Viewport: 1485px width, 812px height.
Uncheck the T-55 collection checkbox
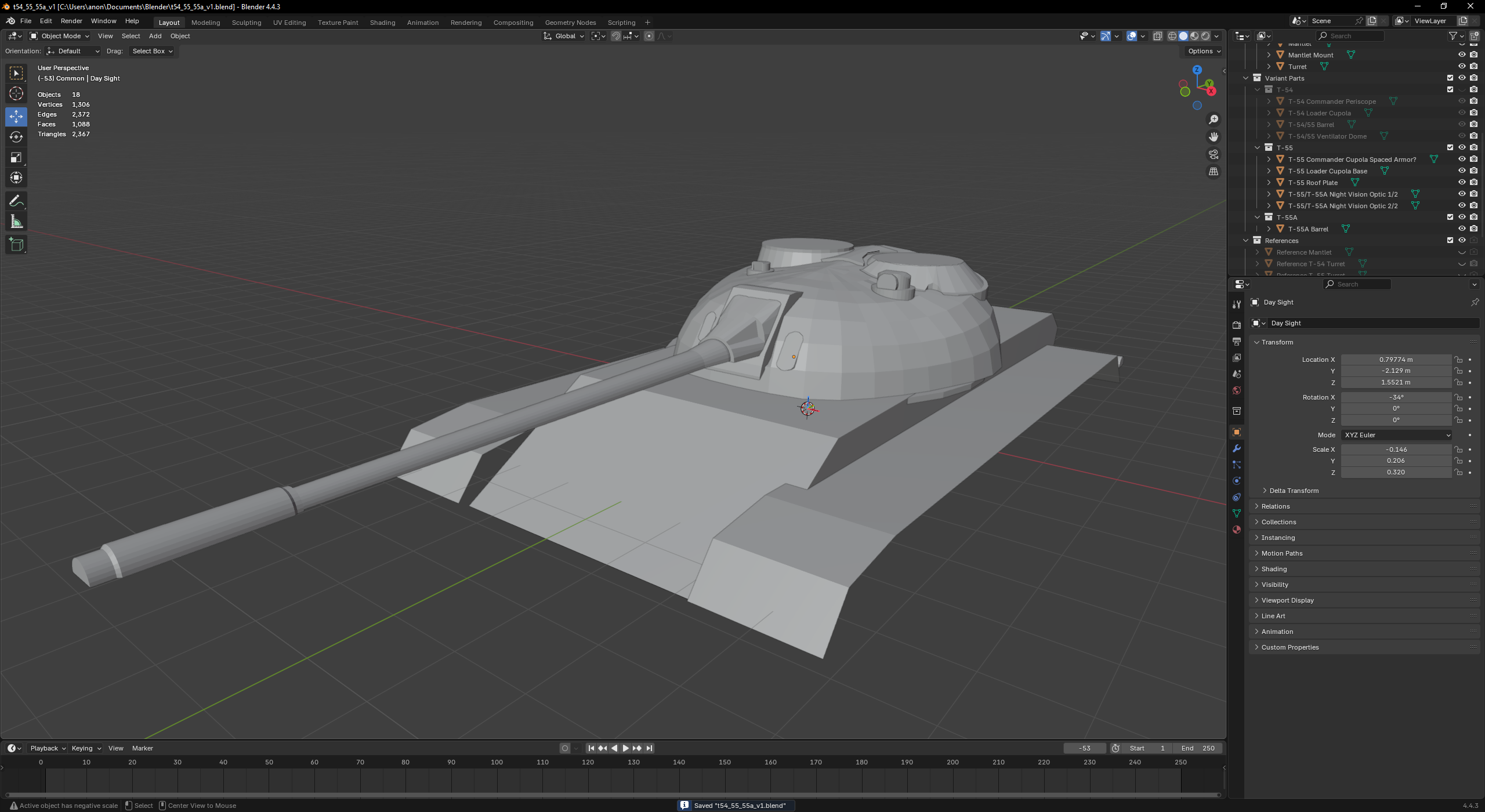click(1450, 147)
